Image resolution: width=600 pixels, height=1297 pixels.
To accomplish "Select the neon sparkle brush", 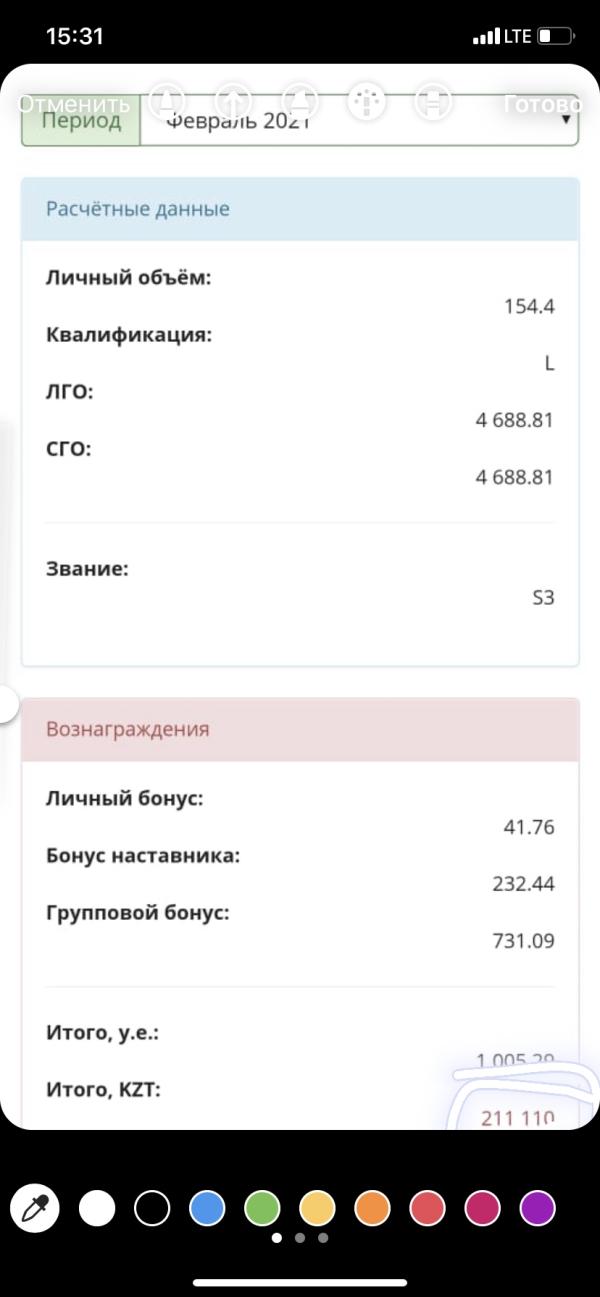I will 367,102.
